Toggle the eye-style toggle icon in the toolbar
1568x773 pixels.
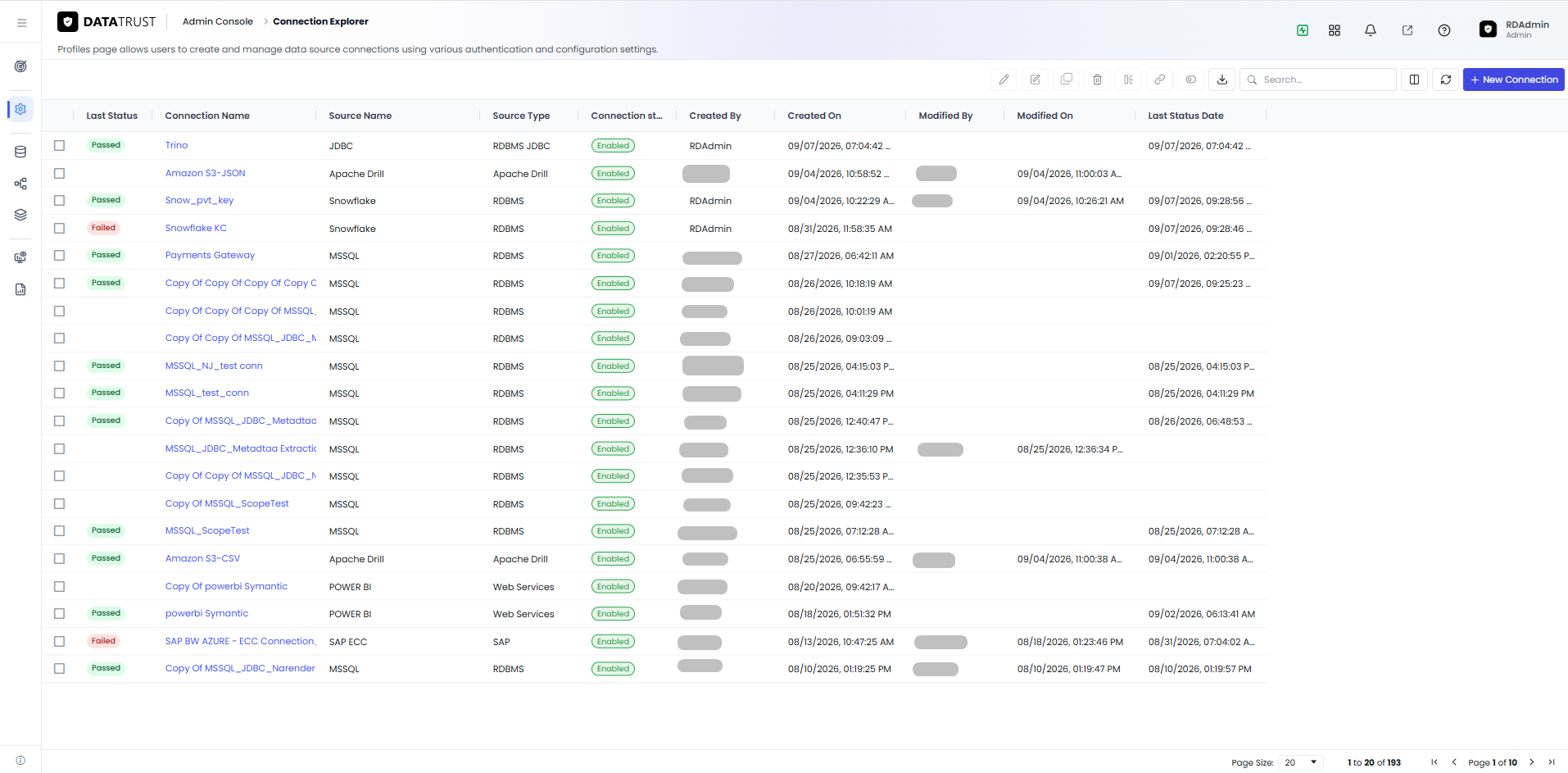pos(1190,80)
